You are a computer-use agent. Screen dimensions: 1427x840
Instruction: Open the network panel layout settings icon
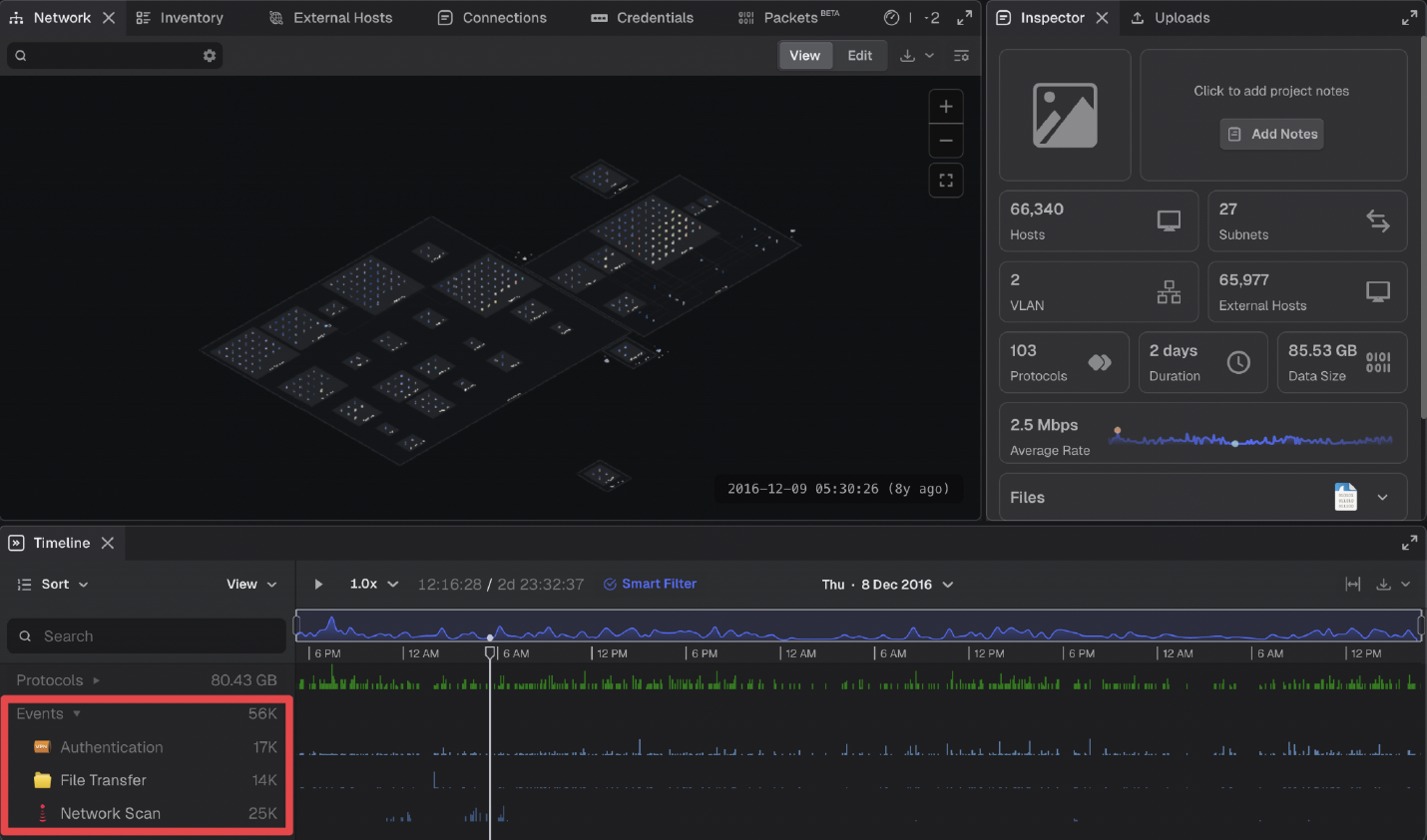pyautogui.click(x=961, y=56)
